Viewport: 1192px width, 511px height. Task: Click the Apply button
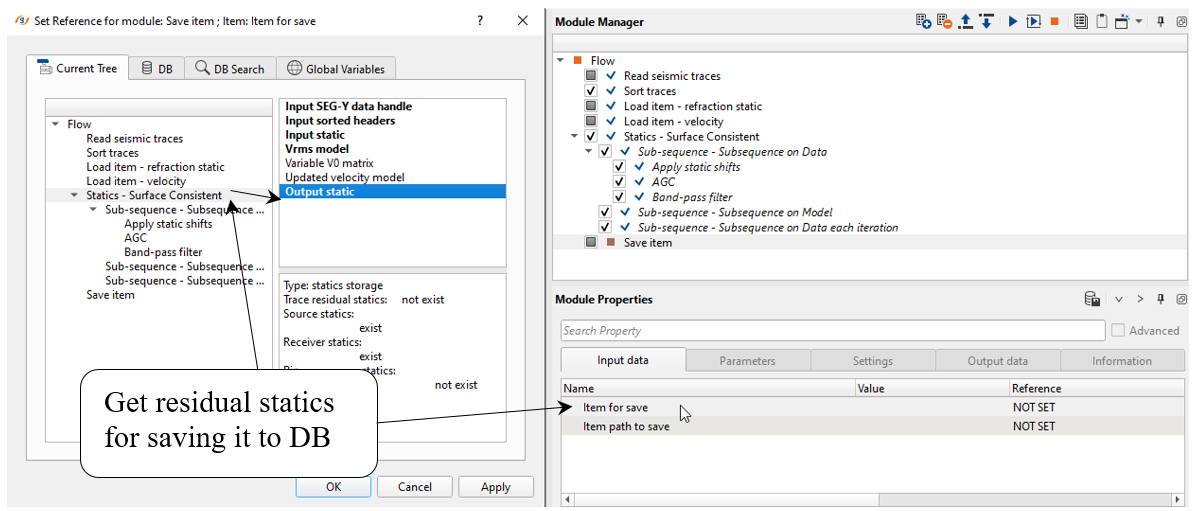tap(495, 487)
